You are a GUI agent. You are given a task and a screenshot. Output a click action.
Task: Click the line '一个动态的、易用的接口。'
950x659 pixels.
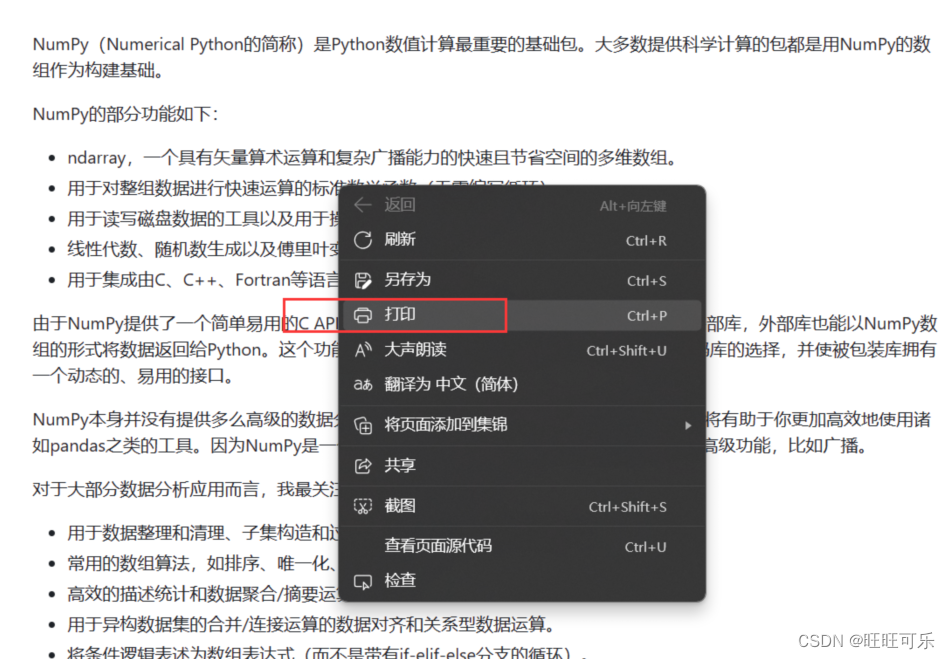133,376
